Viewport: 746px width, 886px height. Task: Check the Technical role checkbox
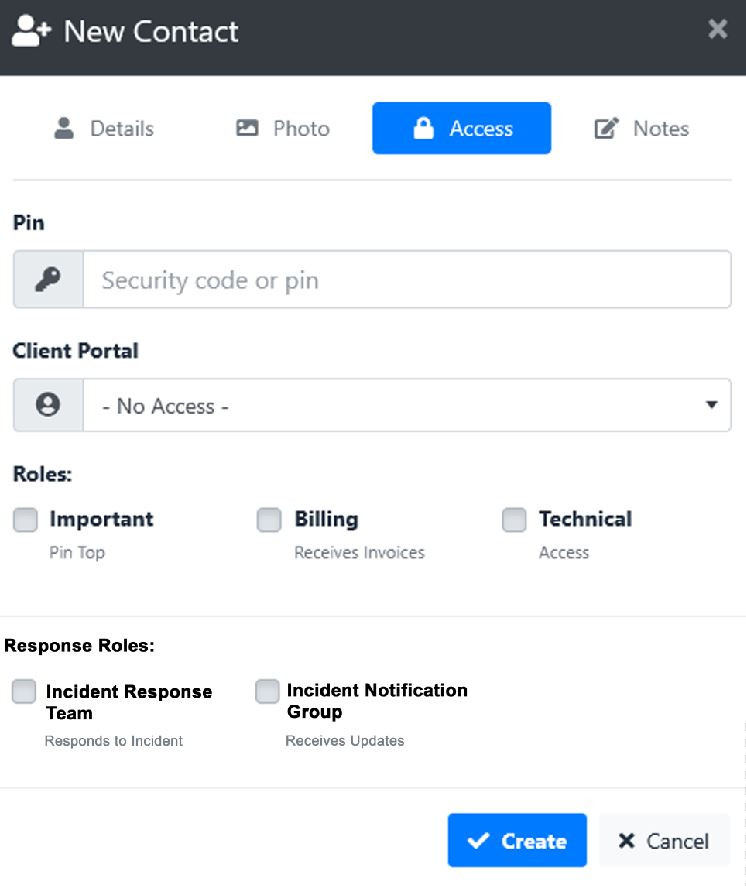coord(514,519)
